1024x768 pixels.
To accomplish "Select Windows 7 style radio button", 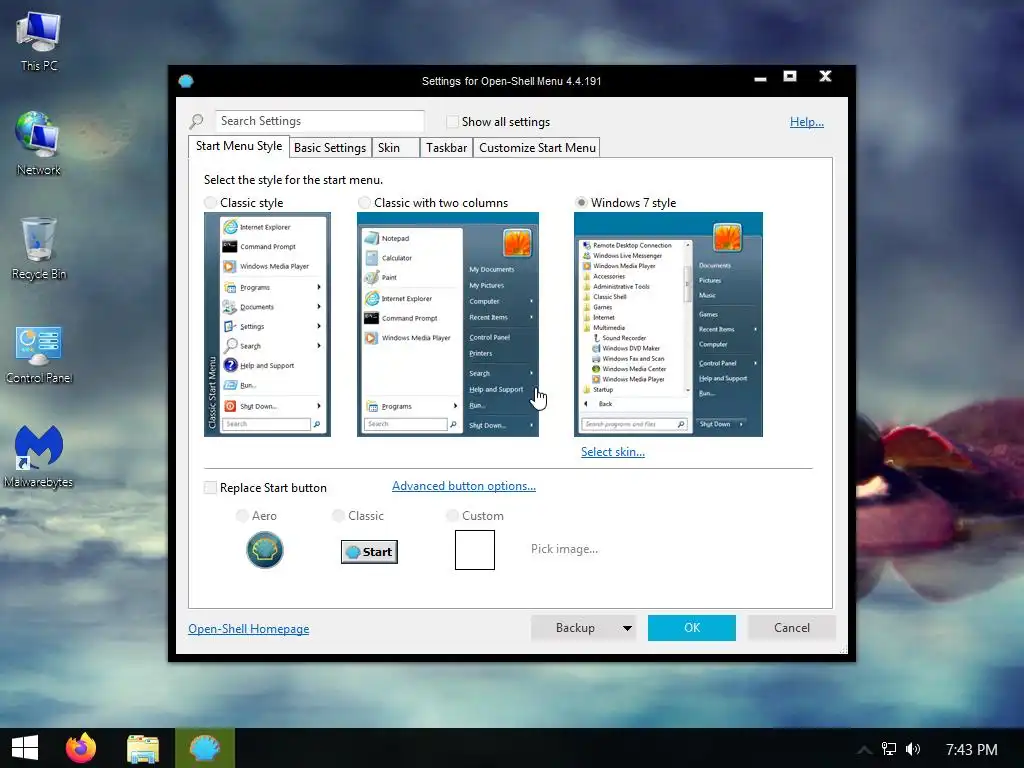I will pyautogui.click(x=581, y=202).
